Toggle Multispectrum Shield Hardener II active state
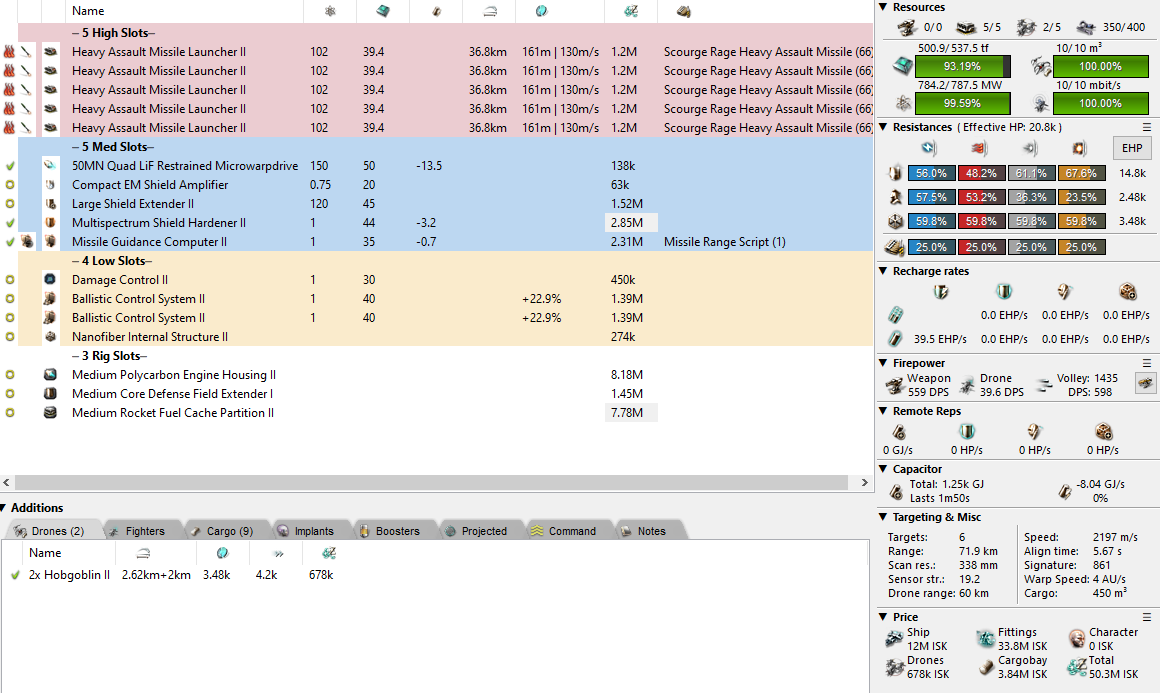The width and height of the screenshot is (1160, 693). pos(10,223)
